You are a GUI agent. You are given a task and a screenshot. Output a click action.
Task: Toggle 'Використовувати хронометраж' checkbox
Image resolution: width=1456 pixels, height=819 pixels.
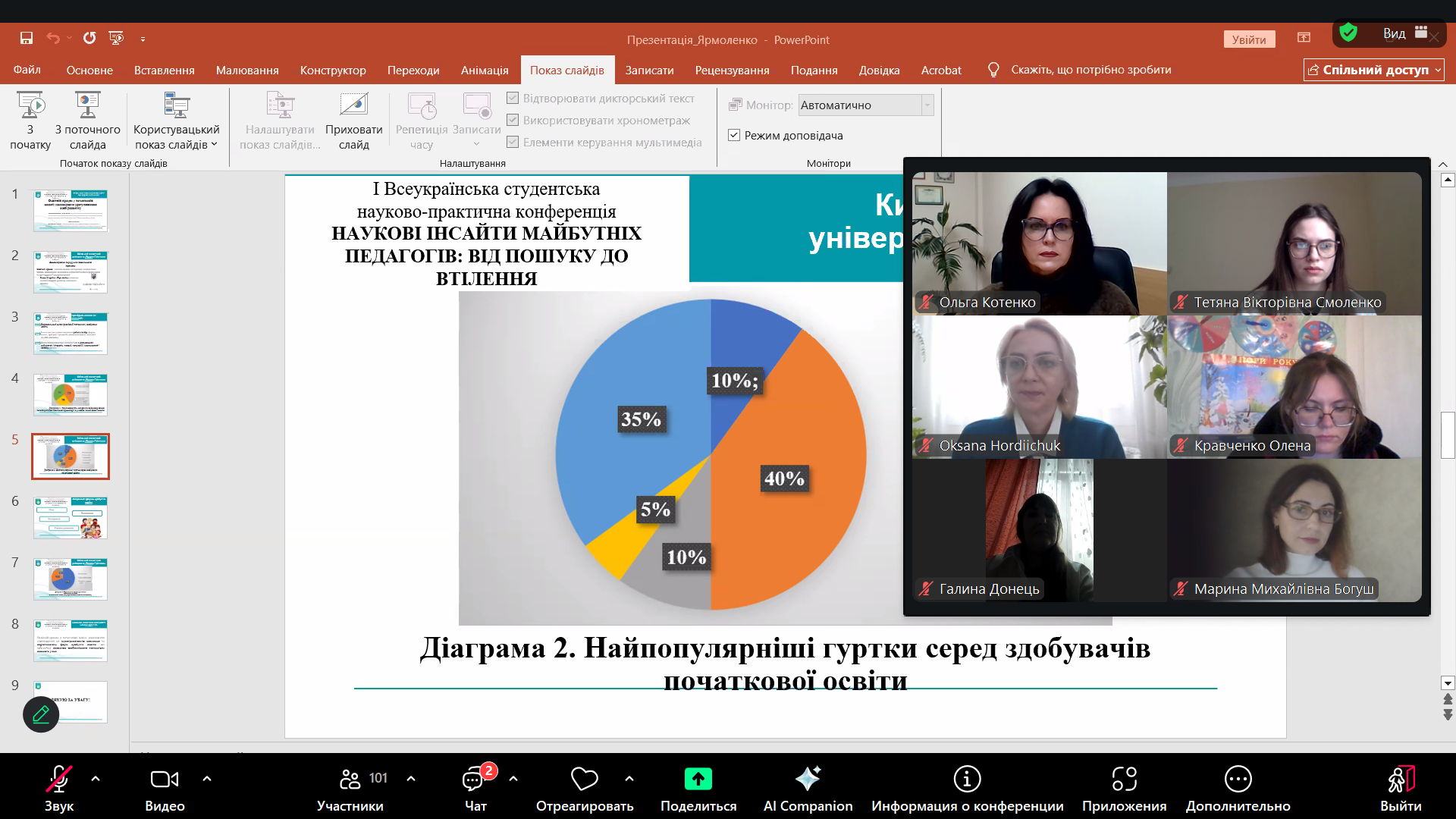tap(513, 120)
